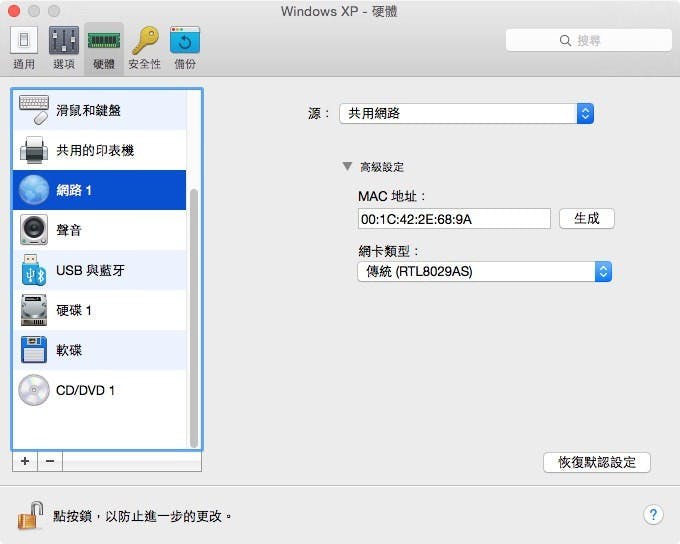Click the 恢復默認設定 button
The width and height of the screenshot is (680, 544).
[x=597, y=462]
